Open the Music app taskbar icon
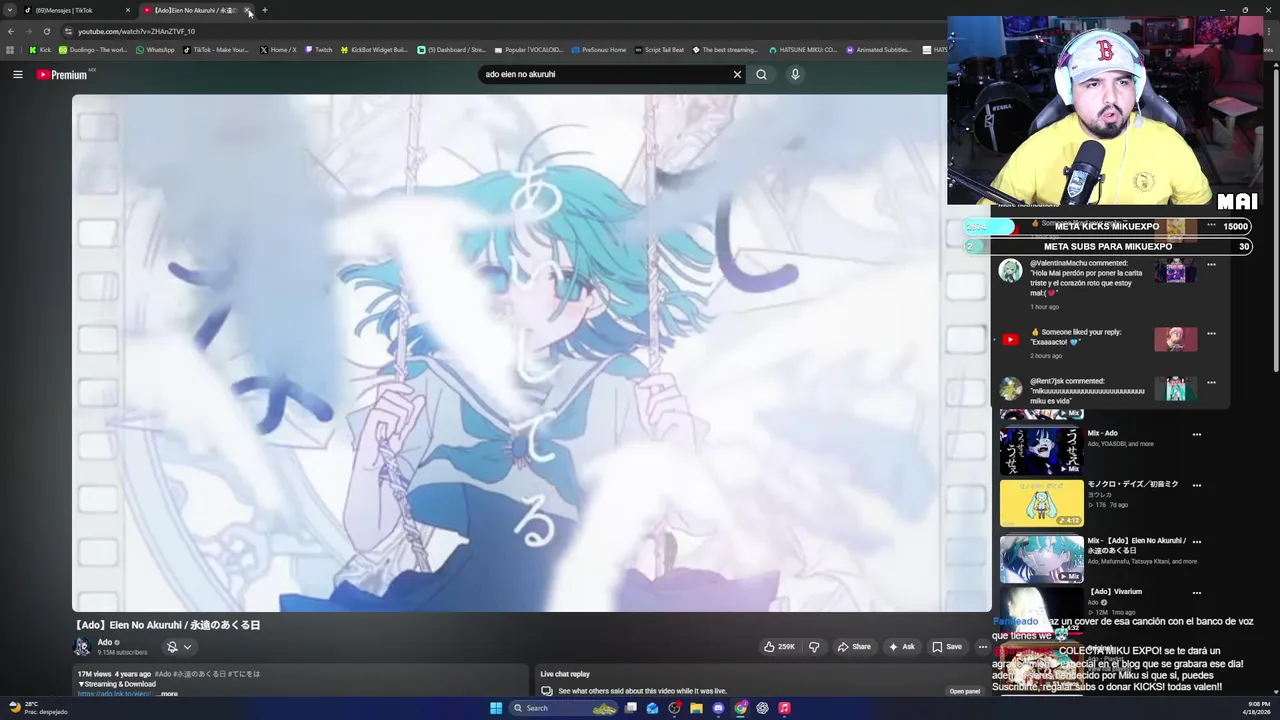Screen dimensions: 1280x720 784,708
